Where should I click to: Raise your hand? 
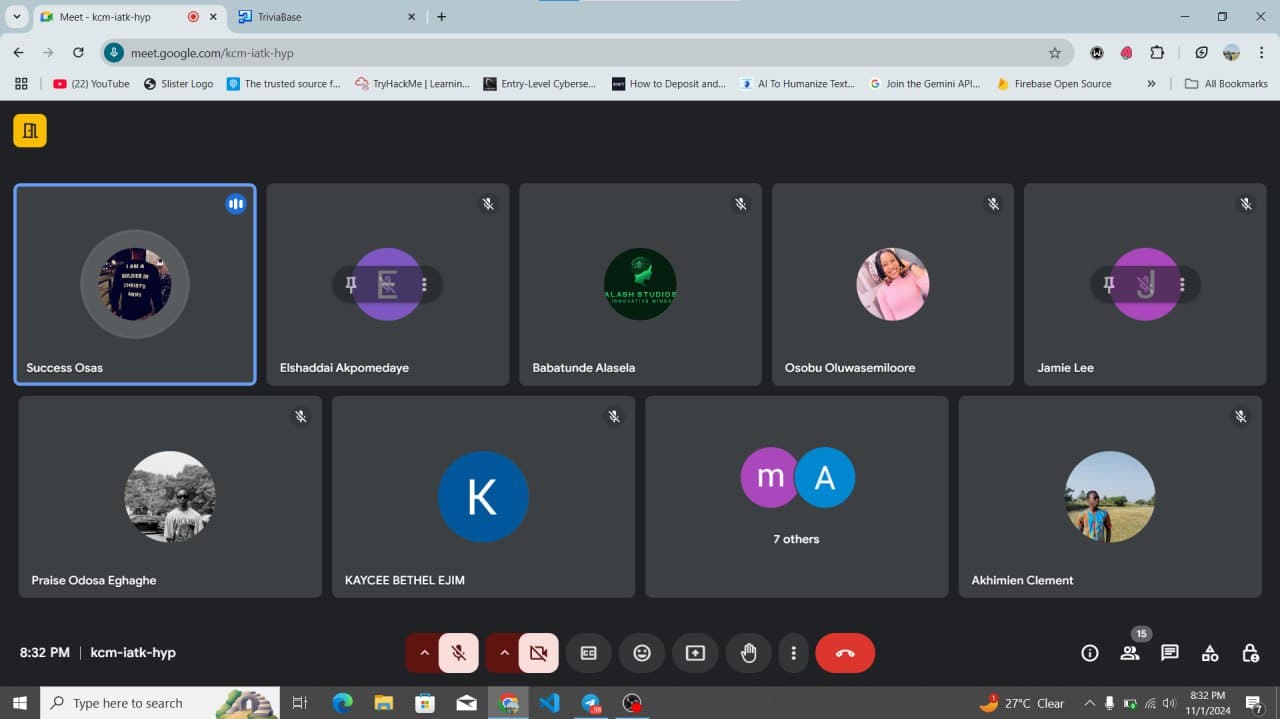748,653
